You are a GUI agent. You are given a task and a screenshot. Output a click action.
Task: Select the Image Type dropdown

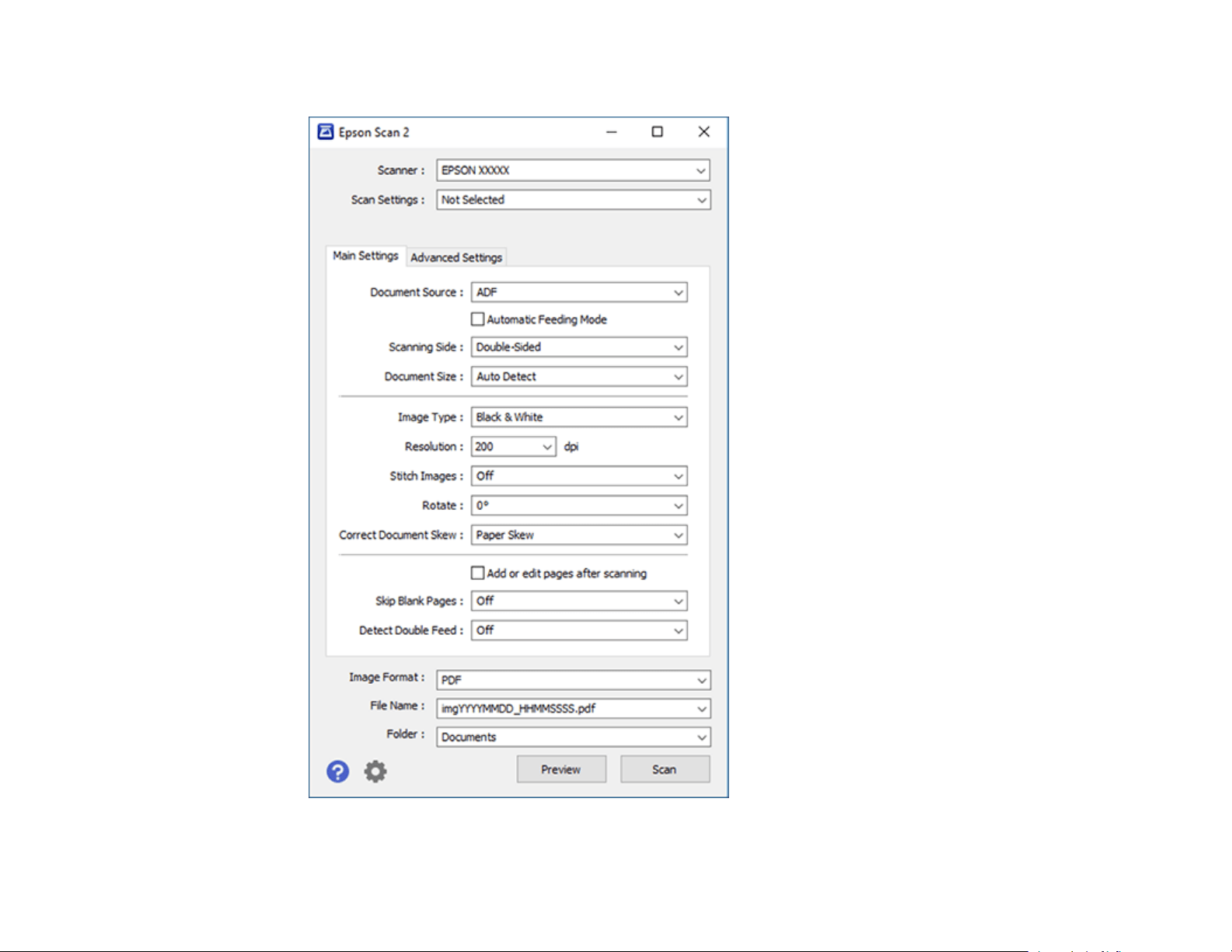(579, 417)
